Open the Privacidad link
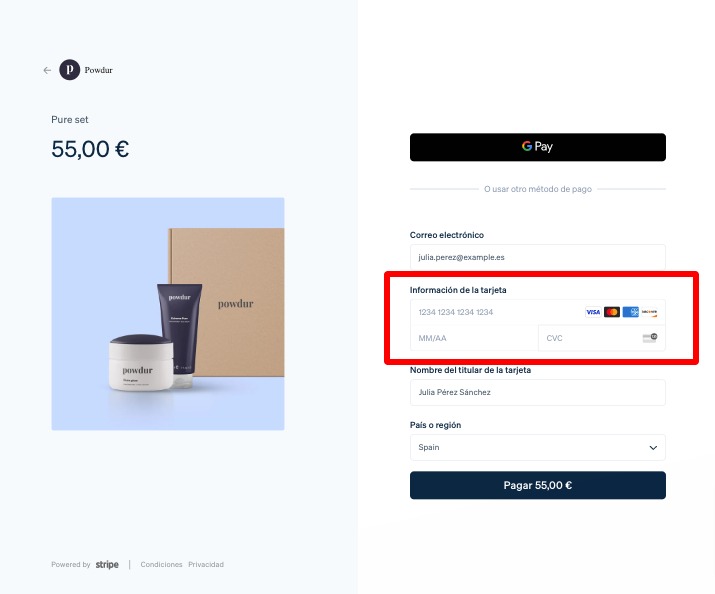The height and width of the screenshot is (594, 715). point(206,564)
